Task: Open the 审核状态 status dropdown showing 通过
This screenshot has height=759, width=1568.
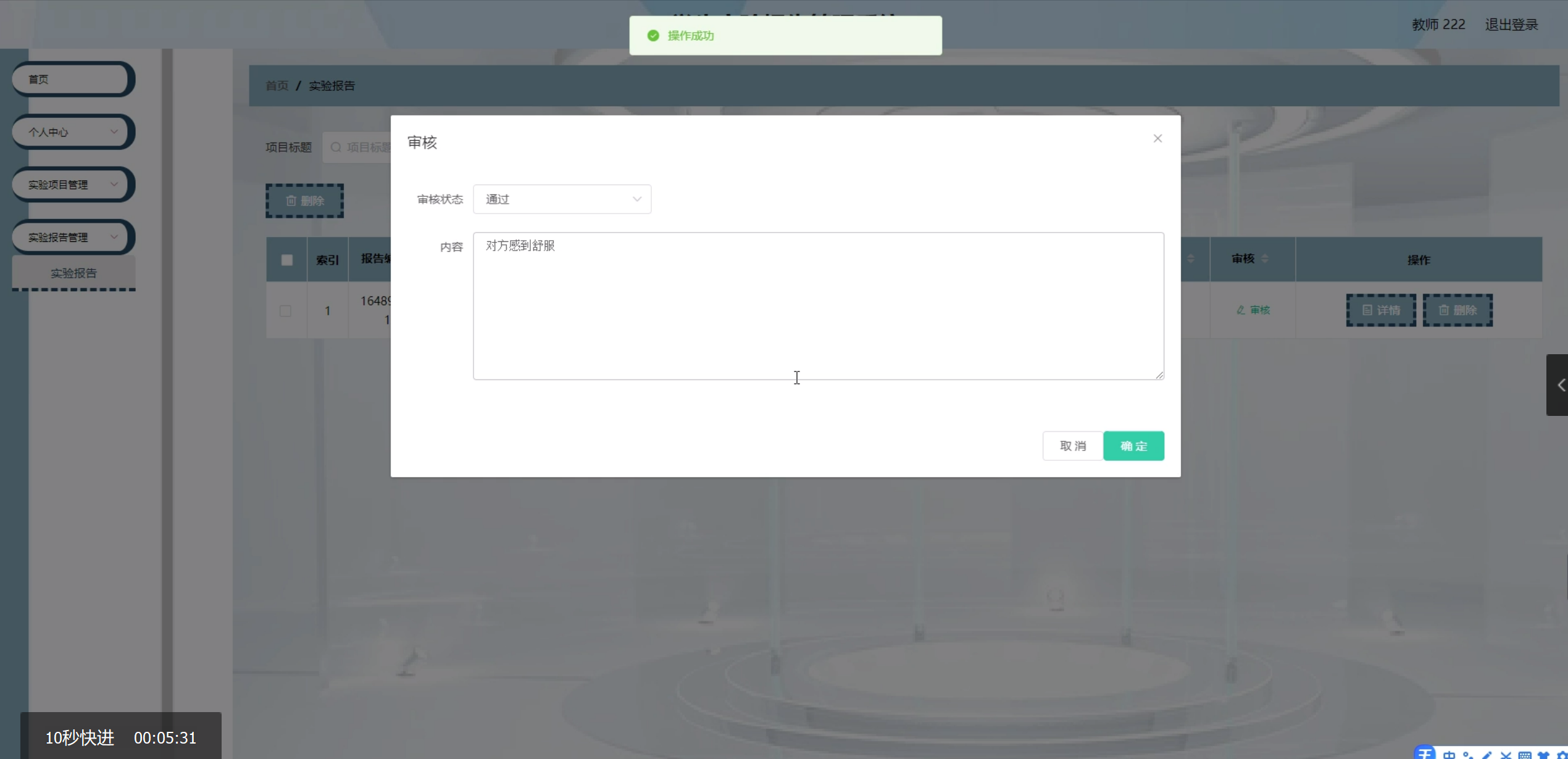Action: pos(562,199)
